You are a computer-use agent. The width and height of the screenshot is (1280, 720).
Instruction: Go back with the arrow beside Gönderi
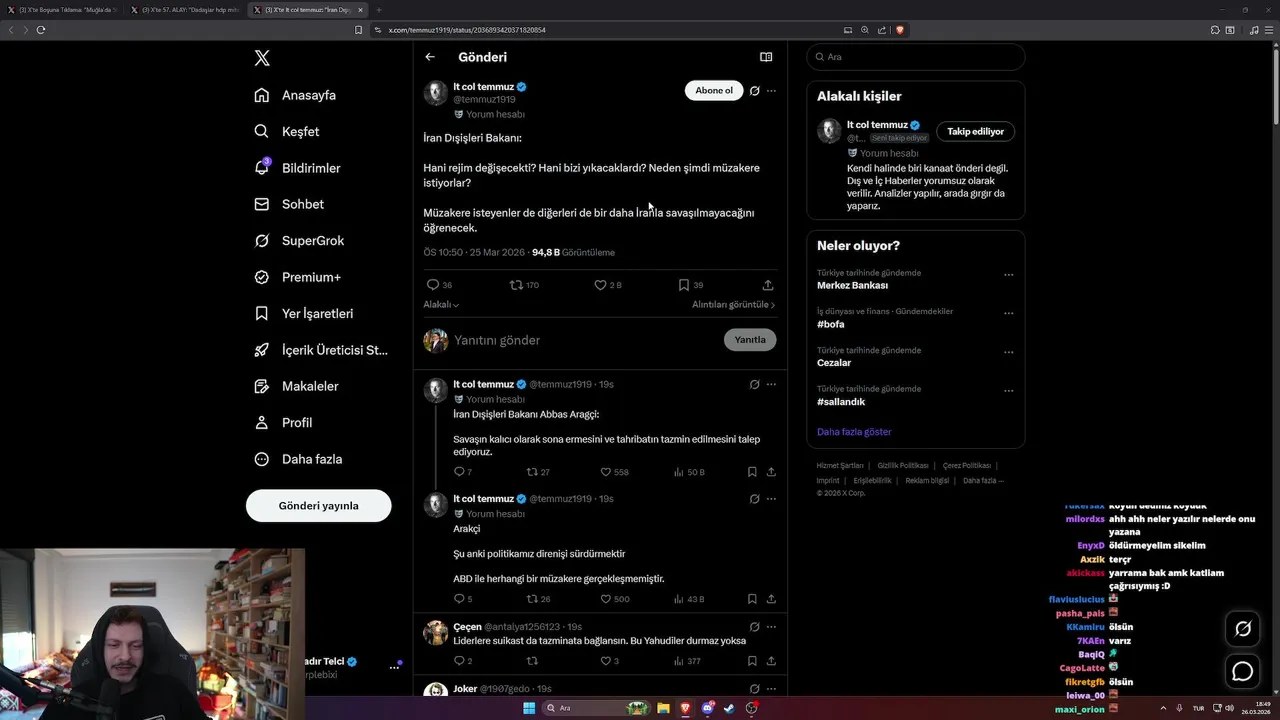[x=430, y=57]
